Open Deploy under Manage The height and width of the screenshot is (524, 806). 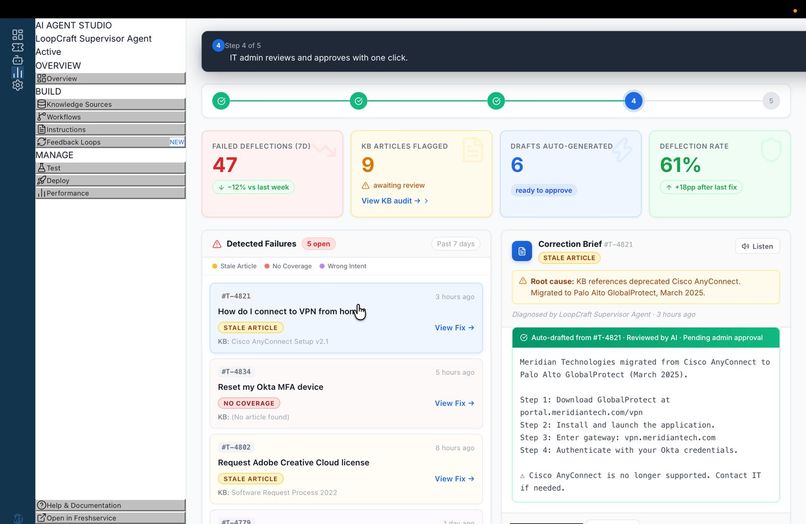coord(111,180)
